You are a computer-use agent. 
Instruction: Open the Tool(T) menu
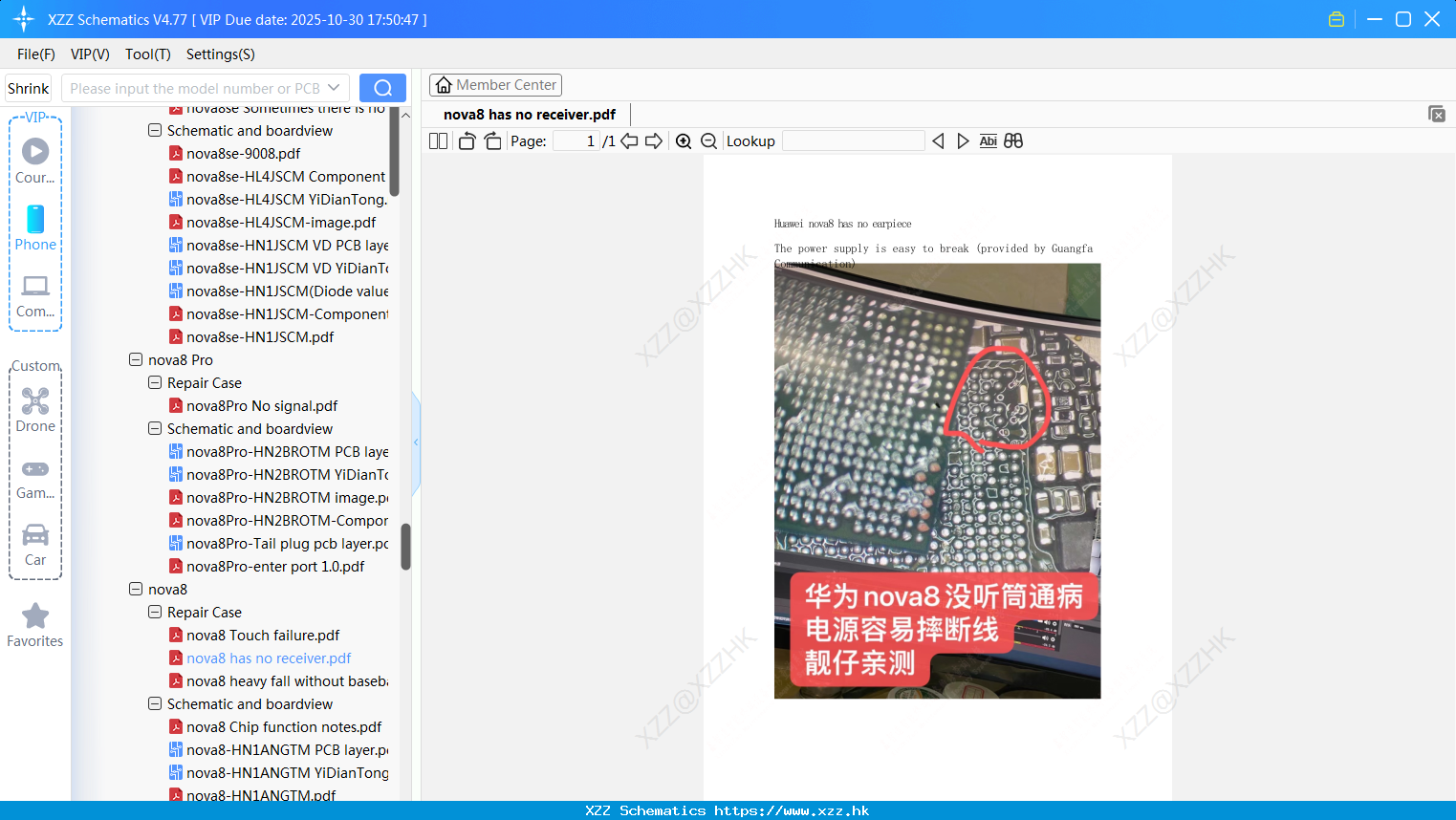148,54
